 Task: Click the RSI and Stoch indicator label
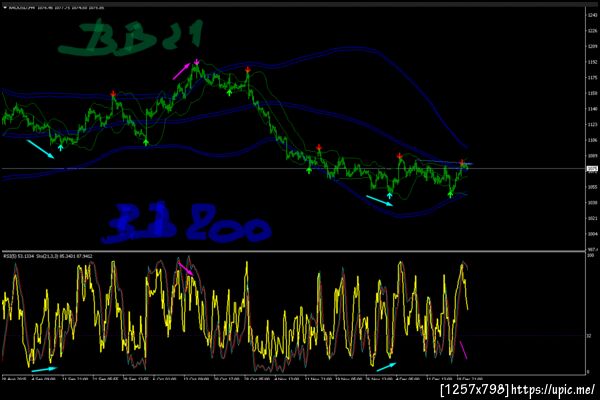tap(47, 256)
